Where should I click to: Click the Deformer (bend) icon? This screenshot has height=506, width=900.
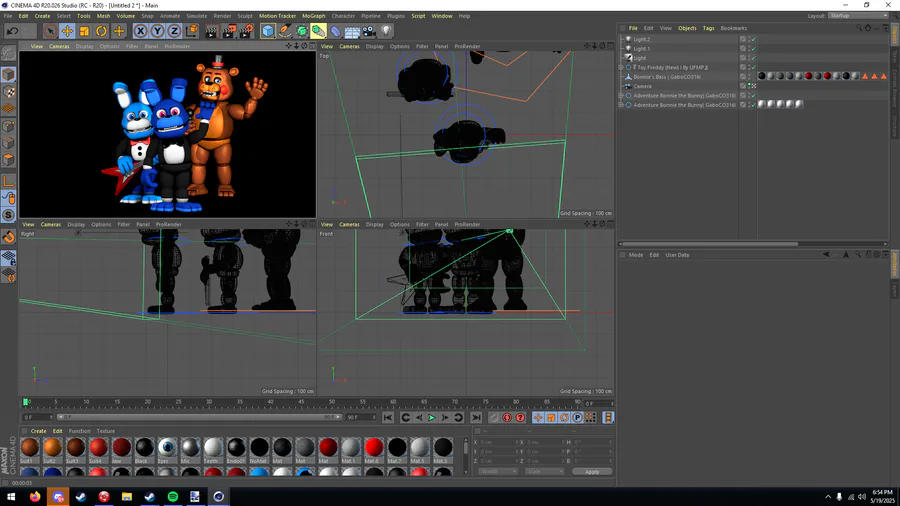coord(336,31)
